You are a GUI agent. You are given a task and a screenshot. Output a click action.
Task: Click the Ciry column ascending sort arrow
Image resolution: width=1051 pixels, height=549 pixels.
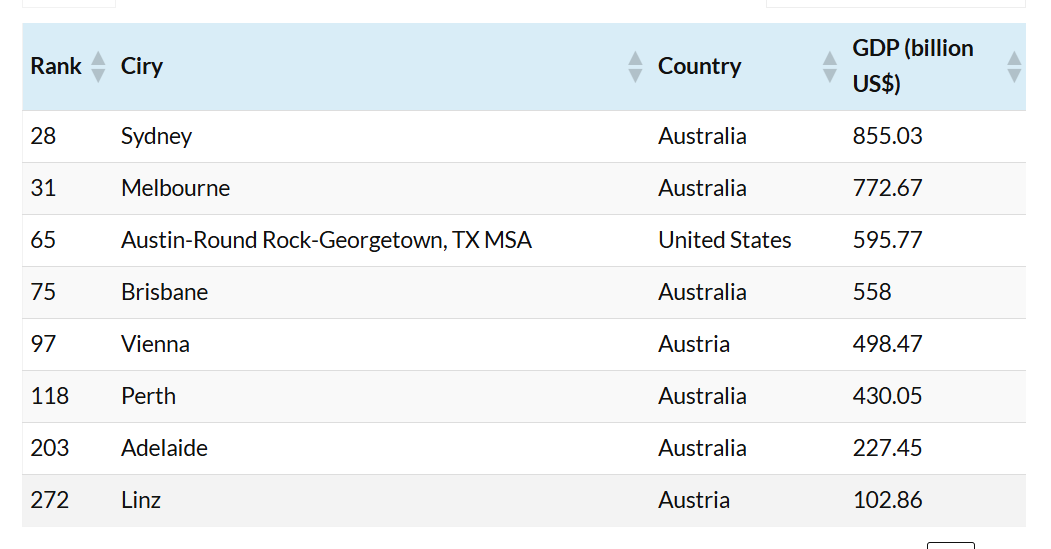635,58
